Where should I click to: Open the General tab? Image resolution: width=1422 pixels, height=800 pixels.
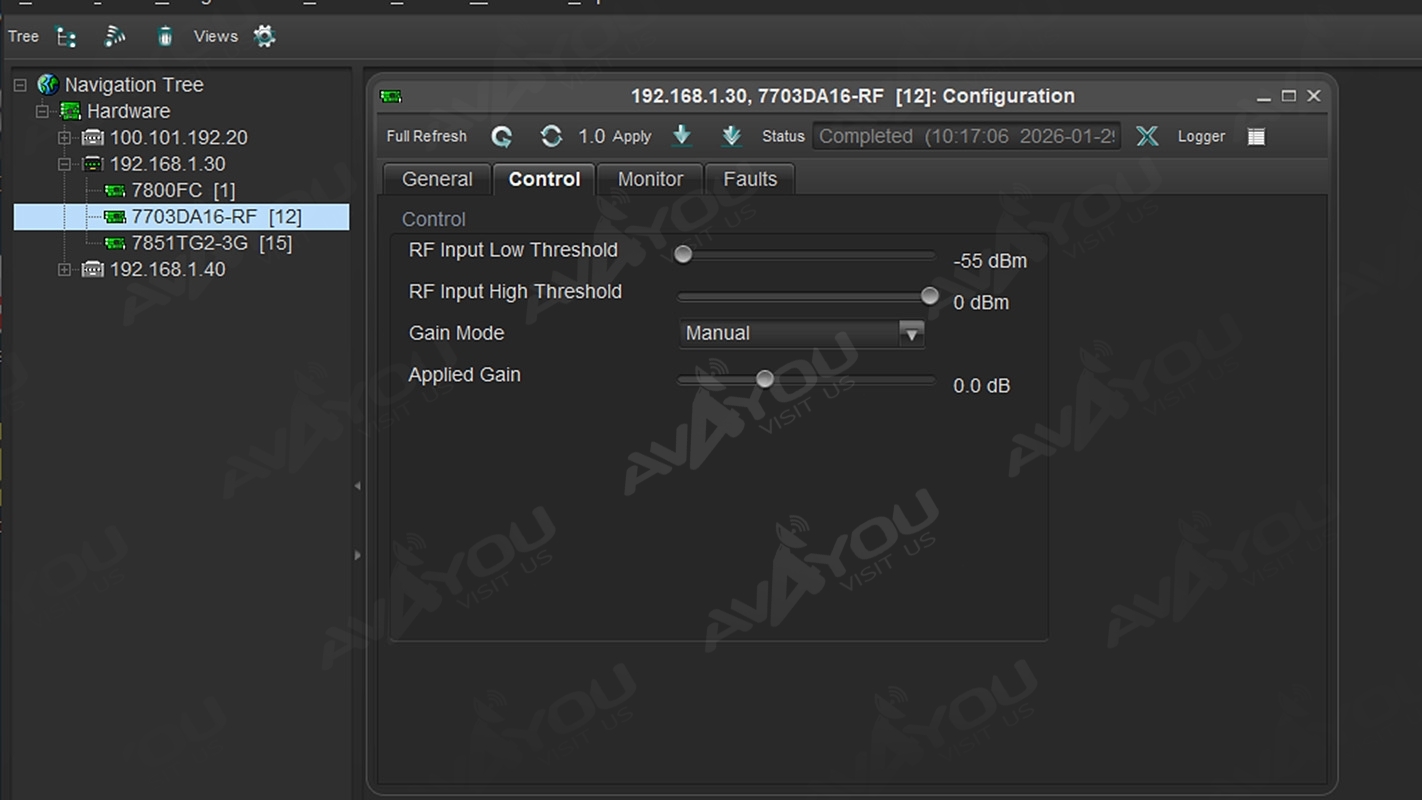[x=437, y=179]
